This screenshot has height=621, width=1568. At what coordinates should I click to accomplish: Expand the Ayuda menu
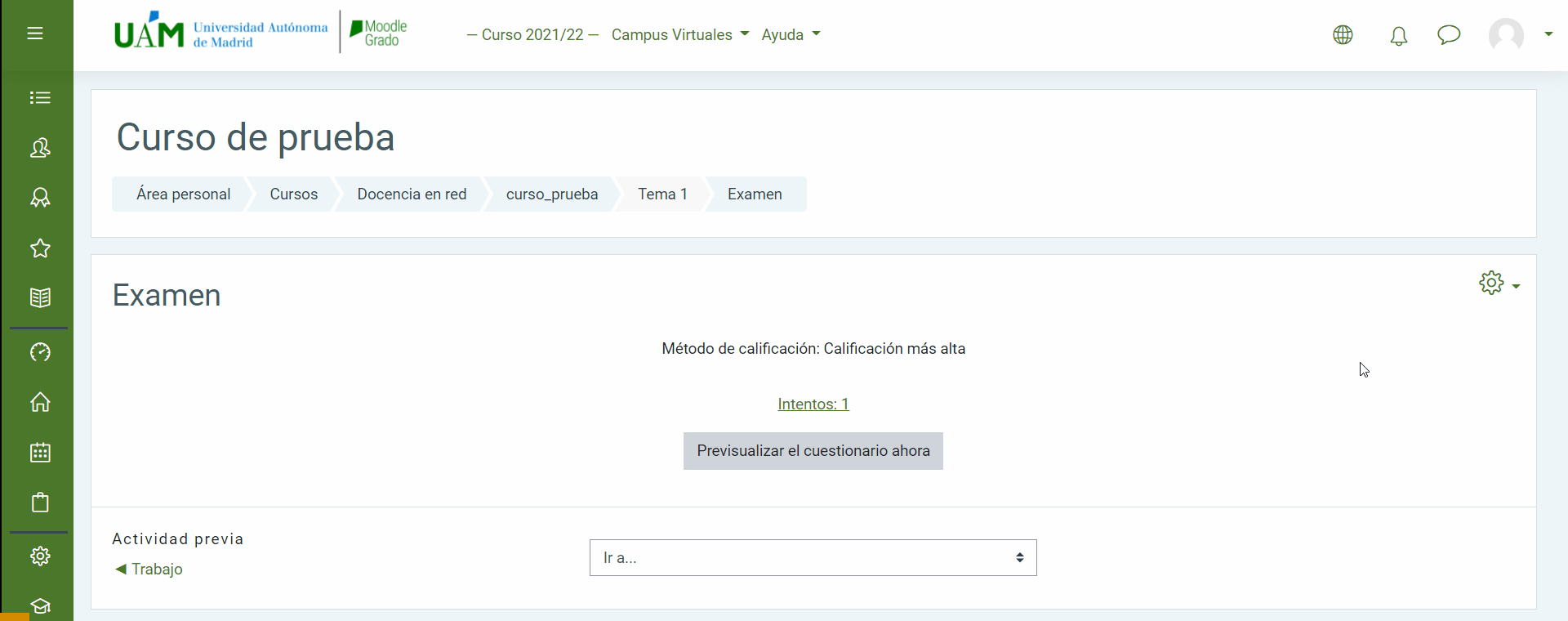(x=791, y=35)
